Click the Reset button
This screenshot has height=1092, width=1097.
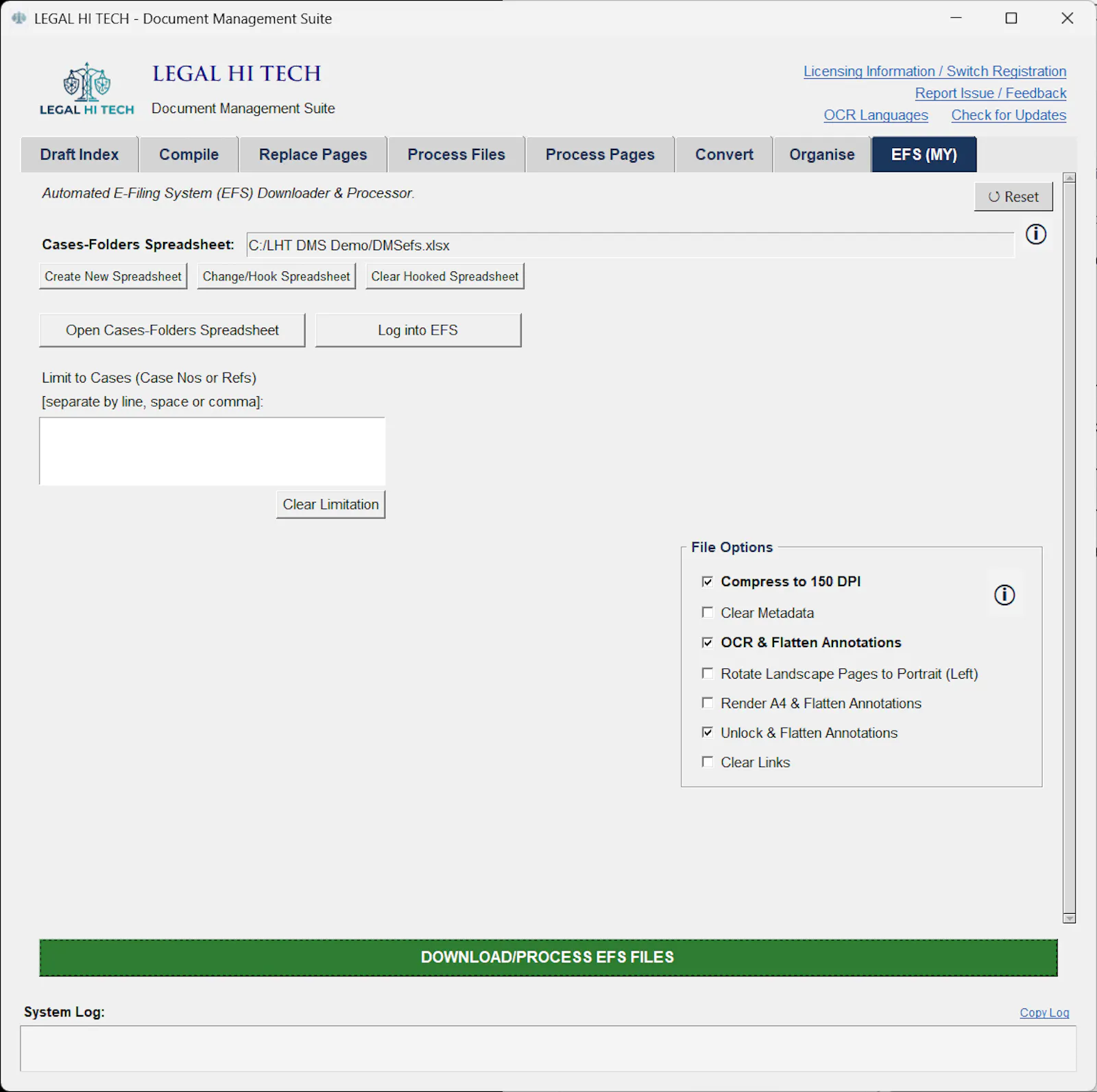pyautogui.click(x=1013, y=197)
